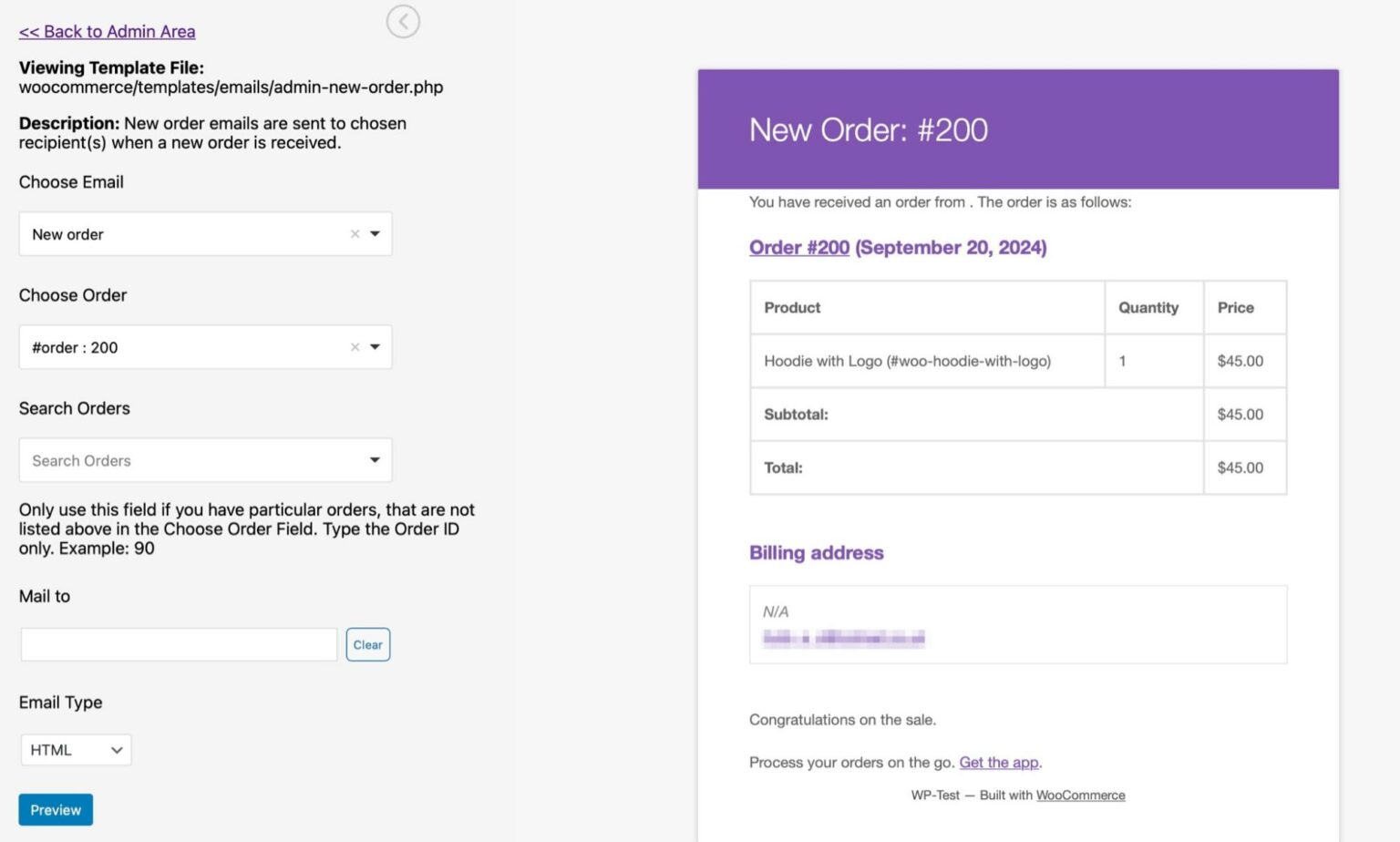
Task: Click the Search Orders text field
Action: pyautogui.click(x=164, y=460)
